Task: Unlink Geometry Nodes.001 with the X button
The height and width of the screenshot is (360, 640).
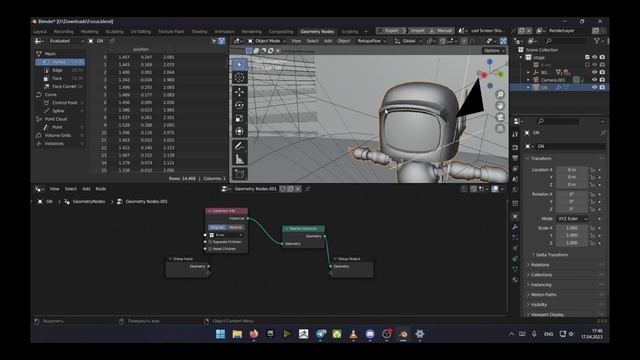Action: coord(298,189)
